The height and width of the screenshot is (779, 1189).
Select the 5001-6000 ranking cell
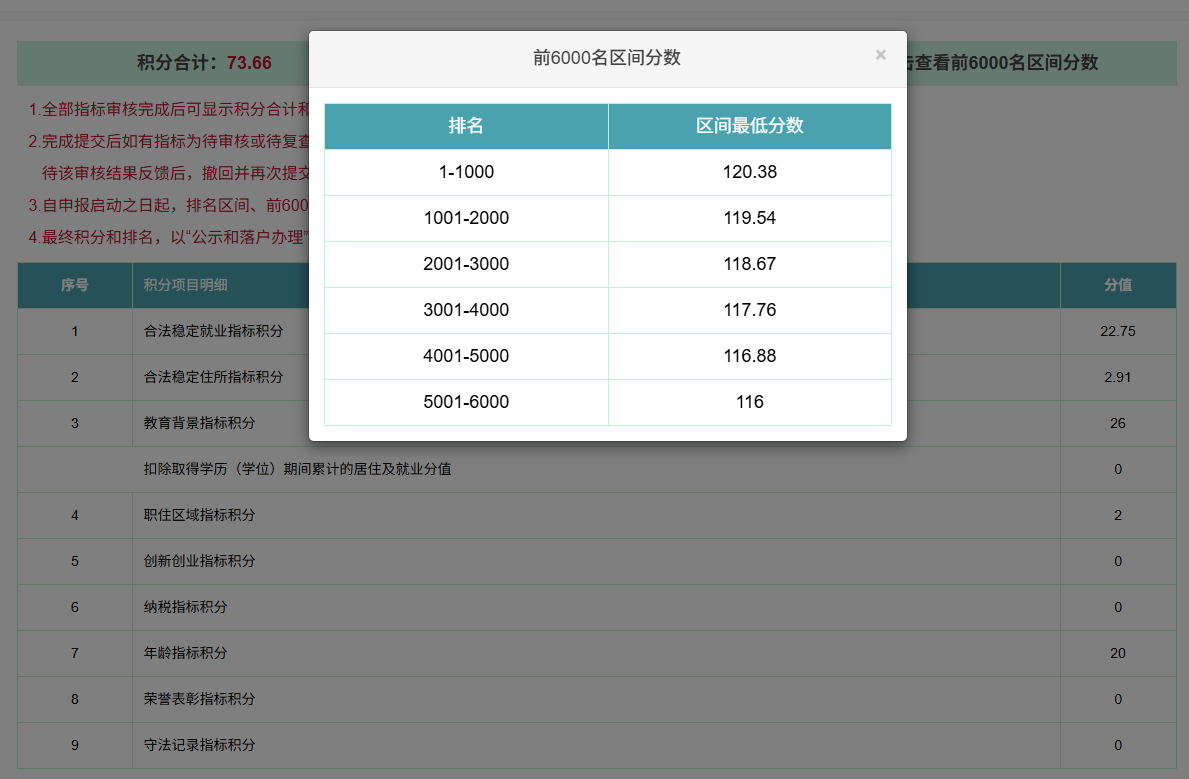466,402
